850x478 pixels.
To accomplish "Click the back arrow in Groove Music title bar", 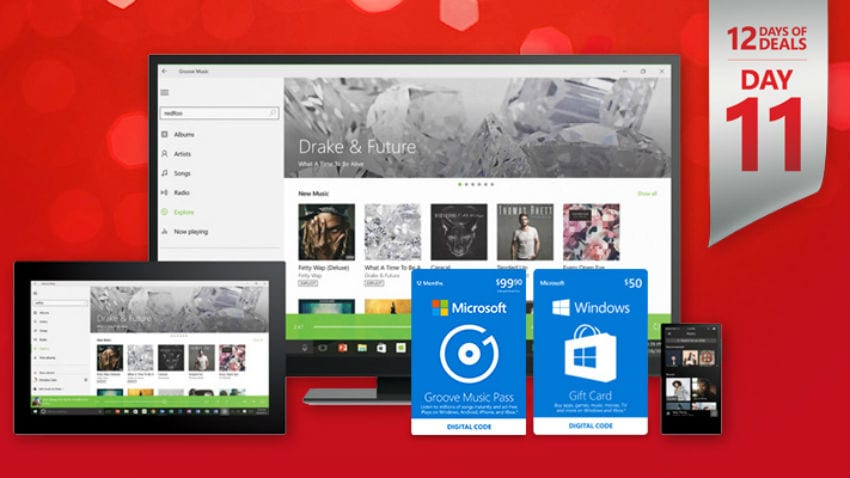I will coord(164,71).
